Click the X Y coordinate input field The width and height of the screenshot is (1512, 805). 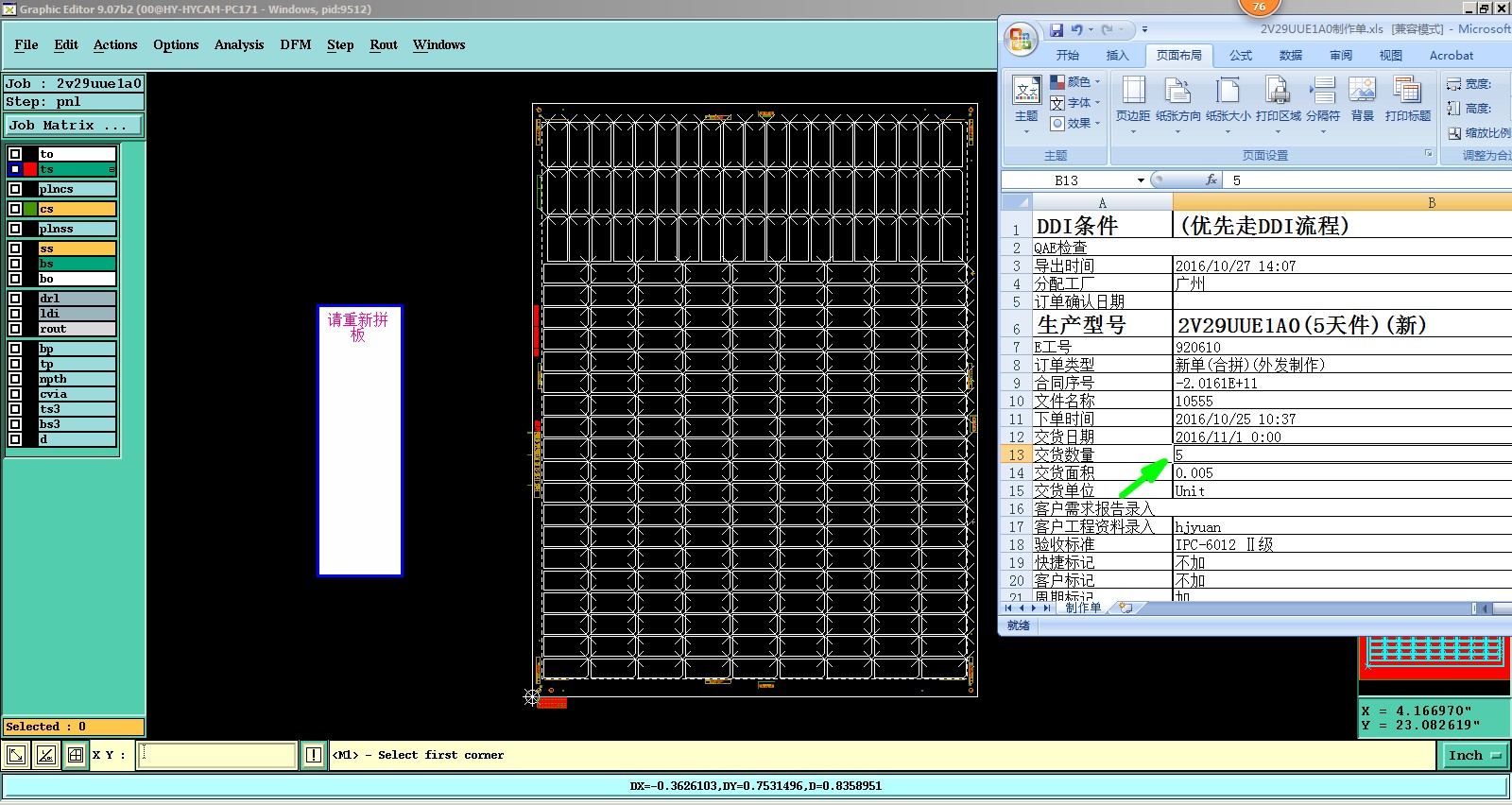click(217, 755)
